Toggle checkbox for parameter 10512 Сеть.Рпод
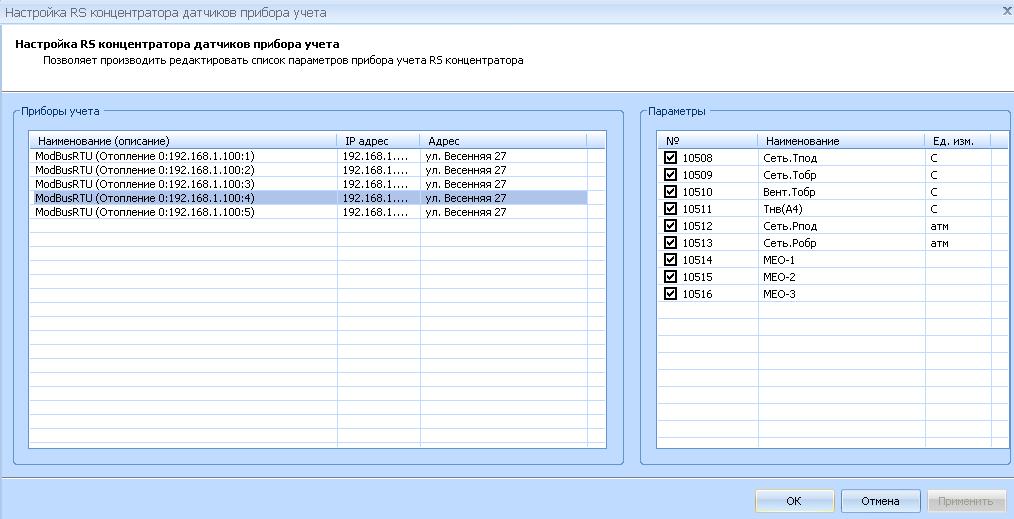This screenshot has height=519, width=1014. (670, 226)
